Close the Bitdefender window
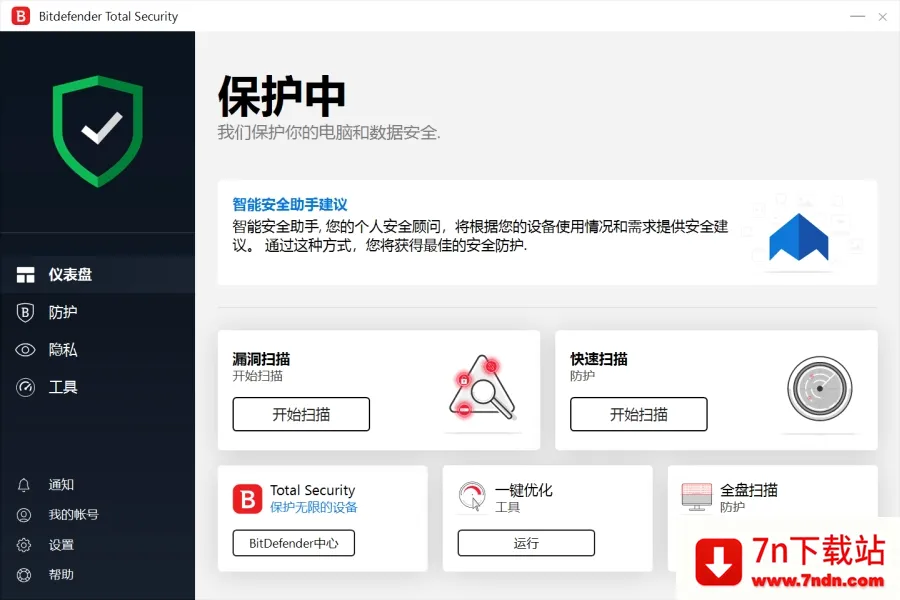This screenshot has height=600, width=900. (883, 17)
